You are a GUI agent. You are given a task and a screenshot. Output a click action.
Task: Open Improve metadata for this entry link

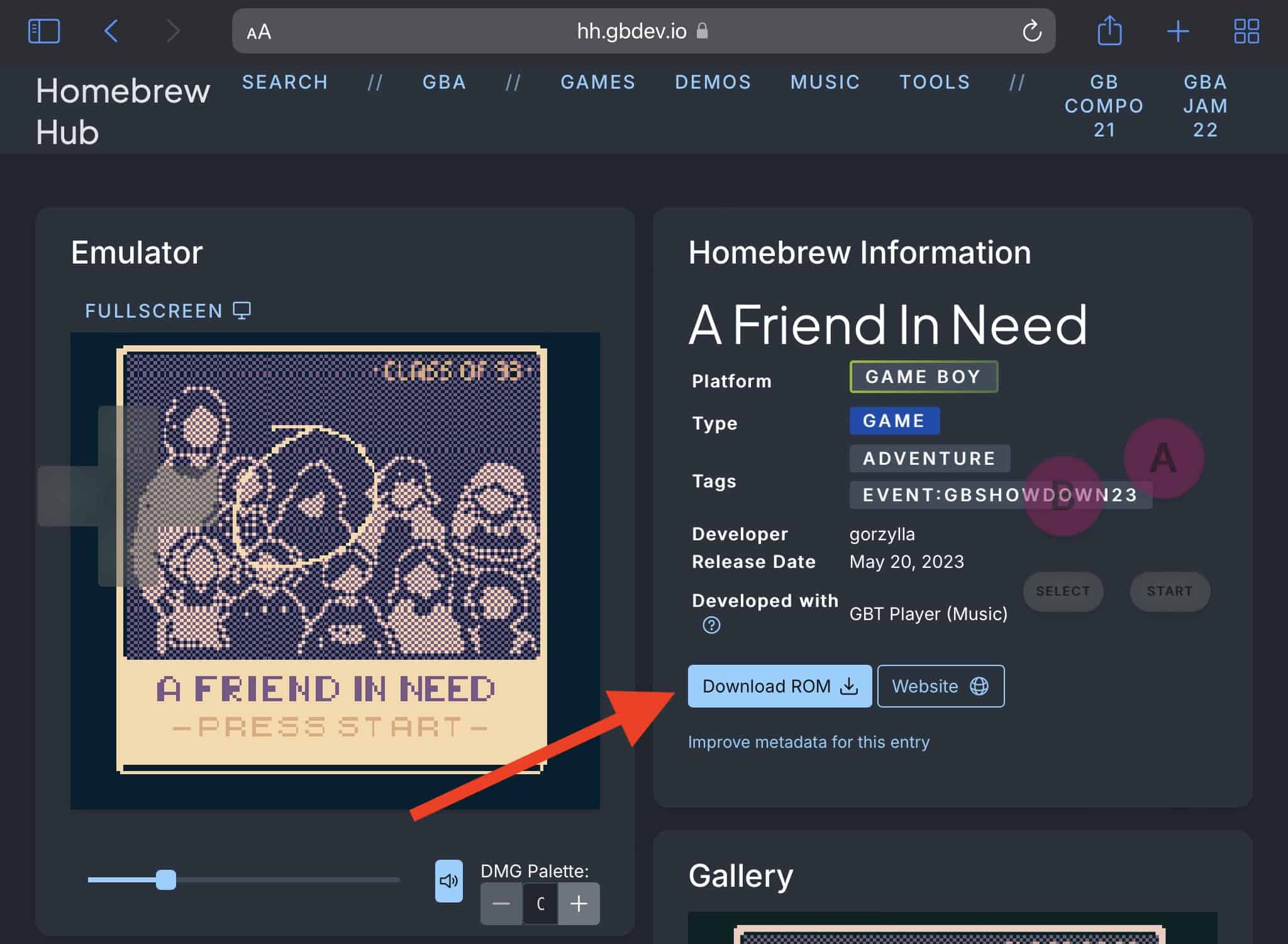click(809, 742)
